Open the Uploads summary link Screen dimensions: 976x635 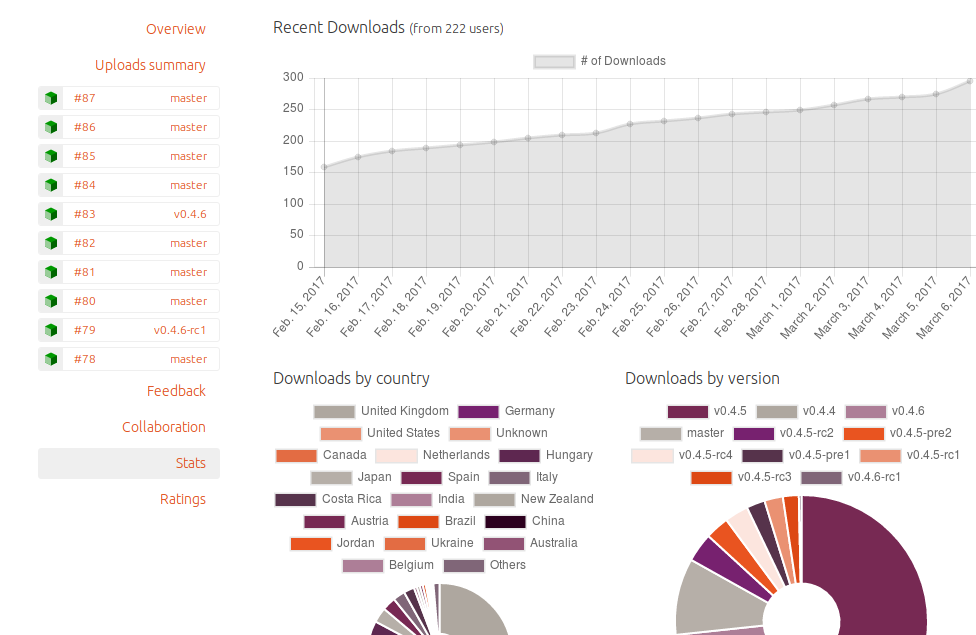pyautogui.click(x=150, y=65)
